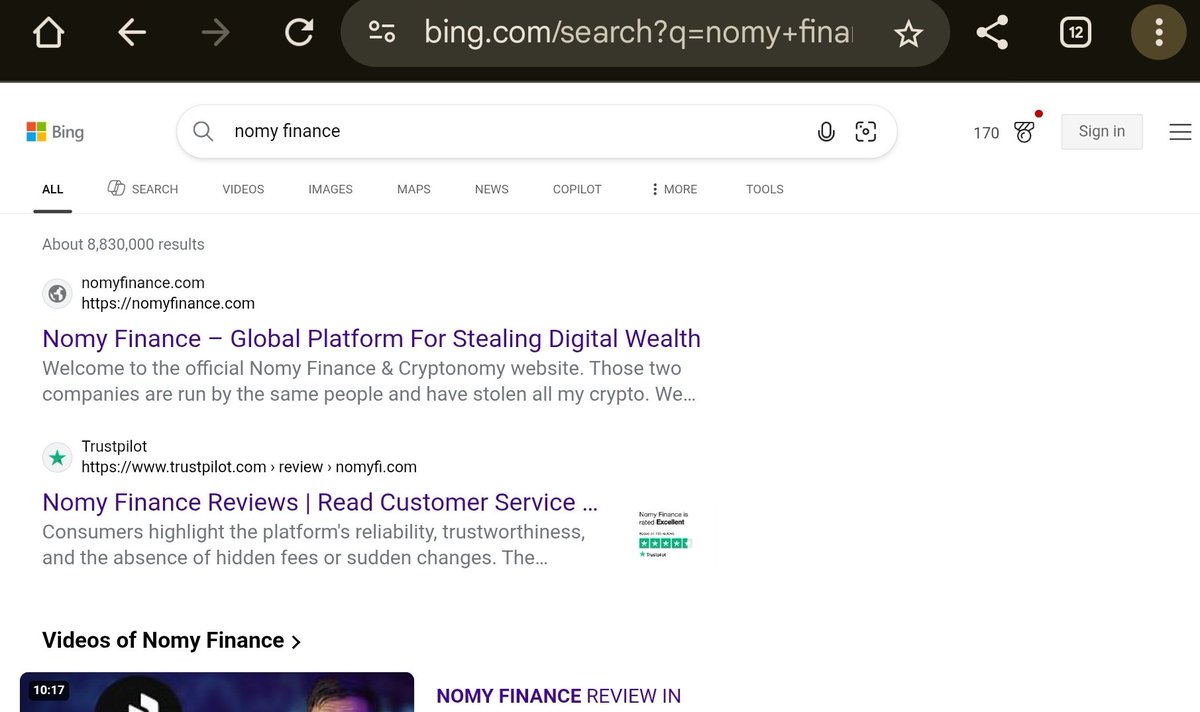The height and width of the screenshot is (712, 1200).
Task: Open visual search camera icon
Action: [866, 132]
